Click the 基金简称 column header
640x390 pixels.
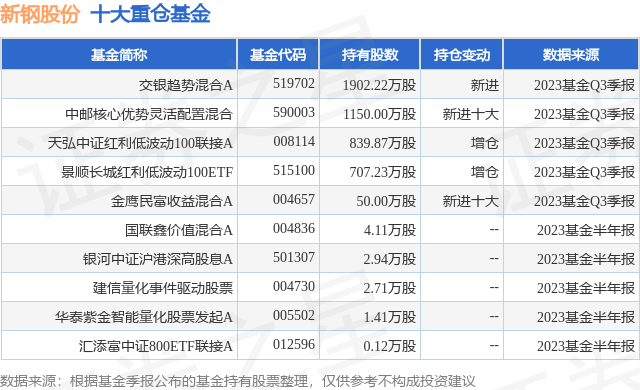pyautogui.click(x=119, y=54)
